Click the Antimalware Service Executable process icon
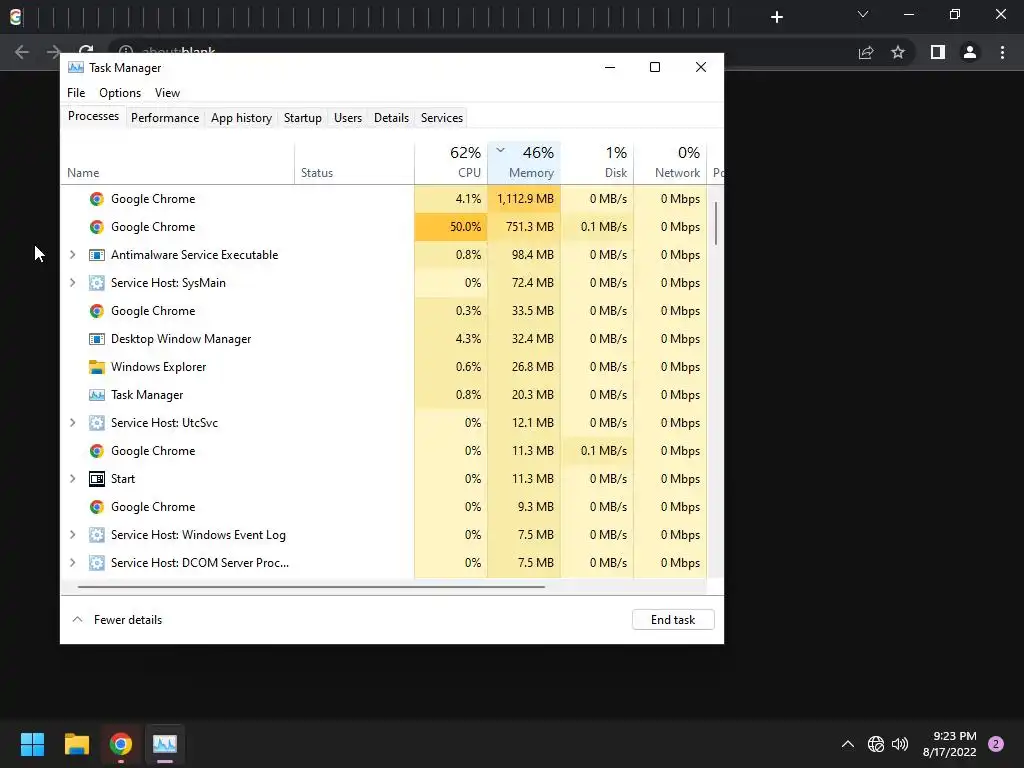 tap(97, 255)
